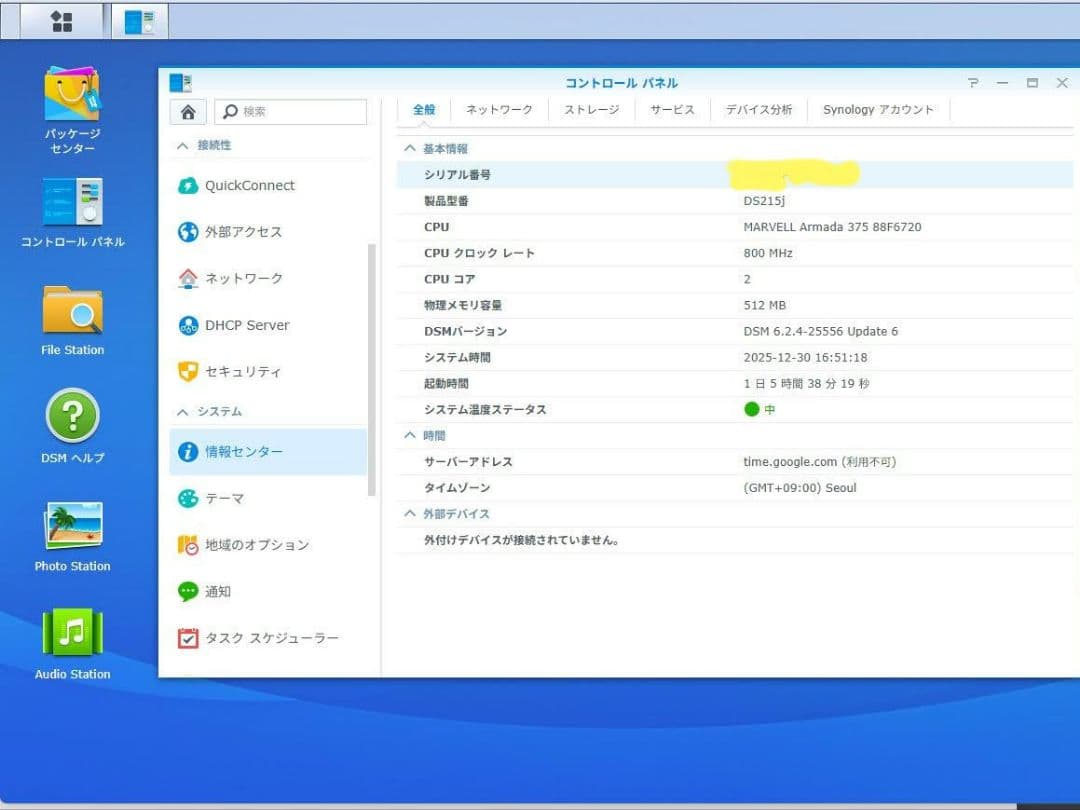
Task: Click inside the 検索 search field
Action: pos(290,109)
